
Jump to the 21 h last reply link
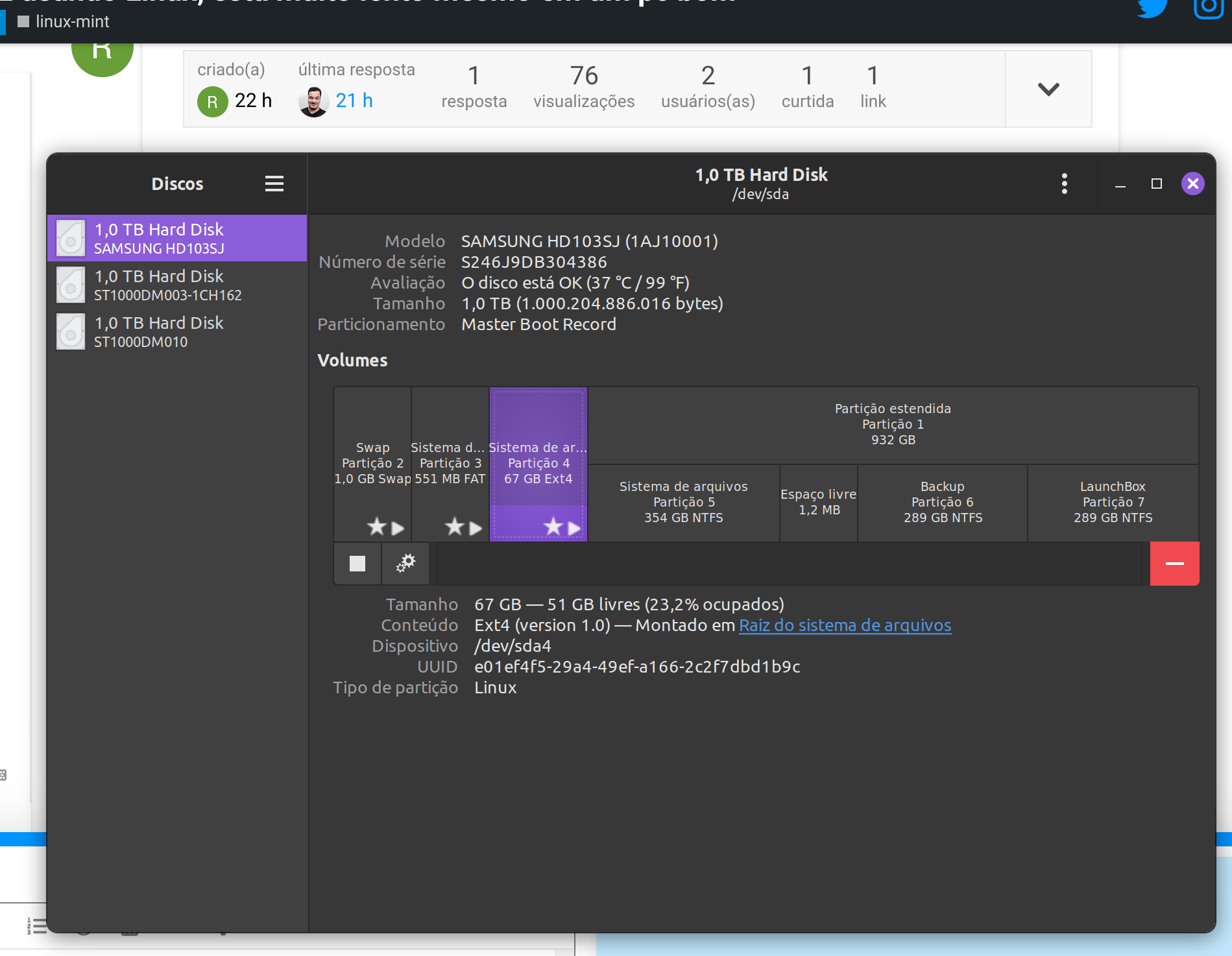(354, 101)
